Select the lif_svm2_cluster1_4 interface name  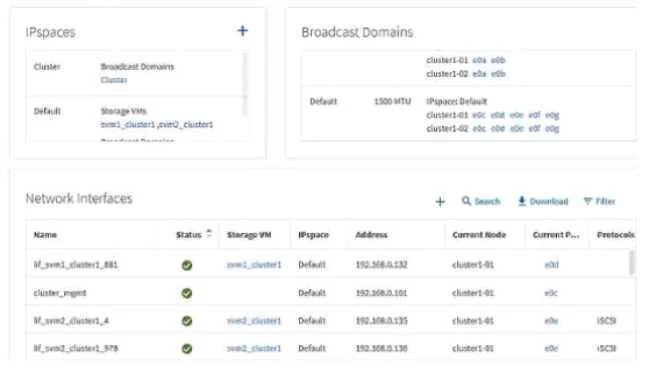point(71,321)
